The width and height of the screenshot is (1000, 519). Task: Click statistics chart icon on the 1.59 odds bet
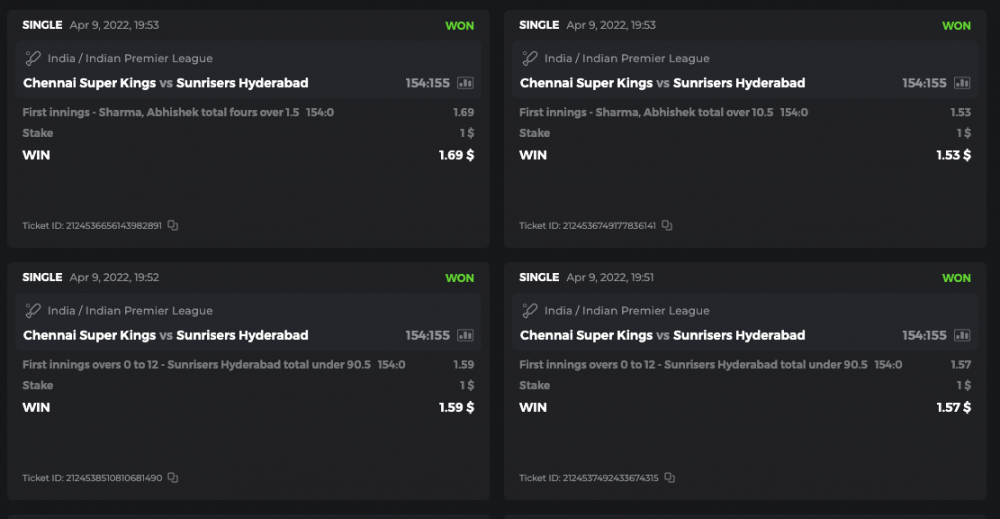pos(466,335)
